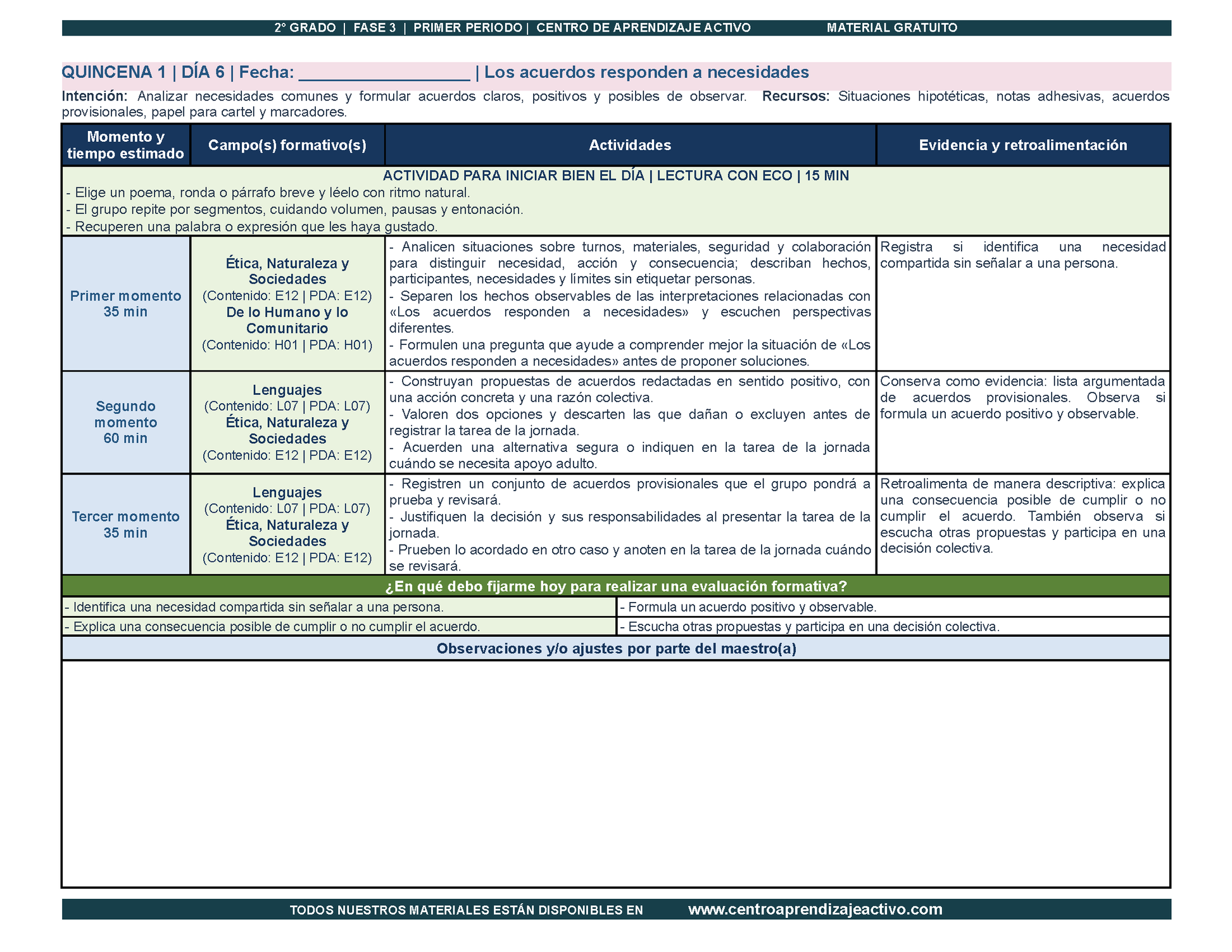This screenshot has height=952, width=1232.
Task: Click the Observaciones y/o ajustes heading bar
Action: click(616, 648)
